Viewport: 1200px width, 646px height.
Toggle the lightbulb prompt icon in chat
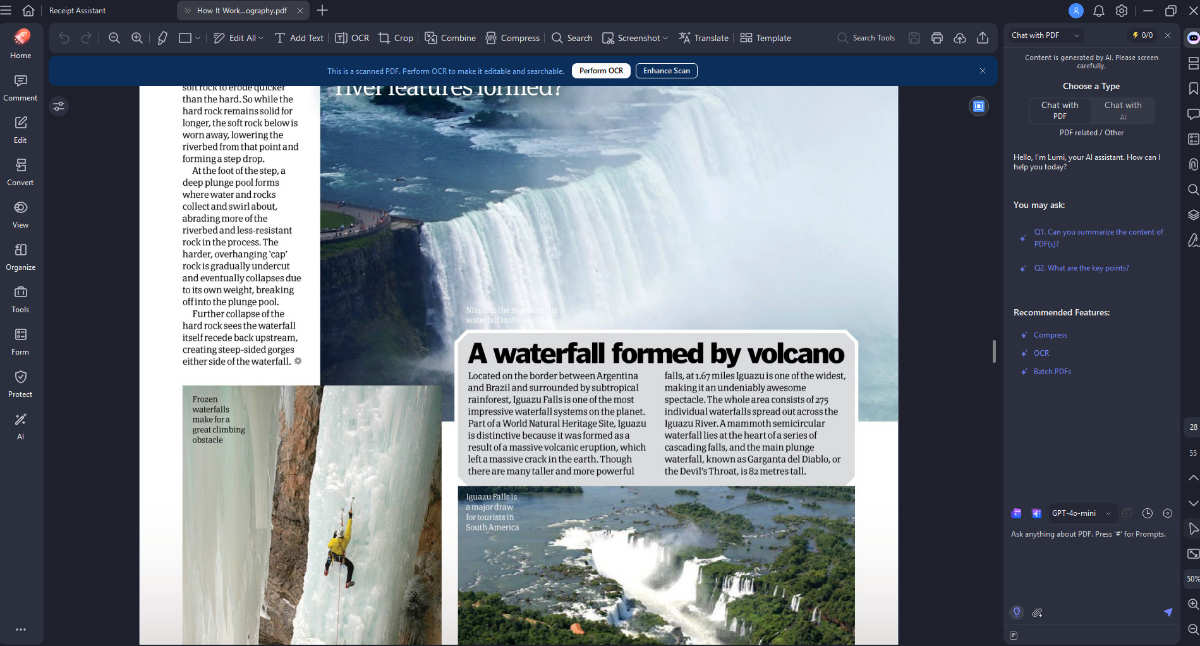pos(1017,612)
